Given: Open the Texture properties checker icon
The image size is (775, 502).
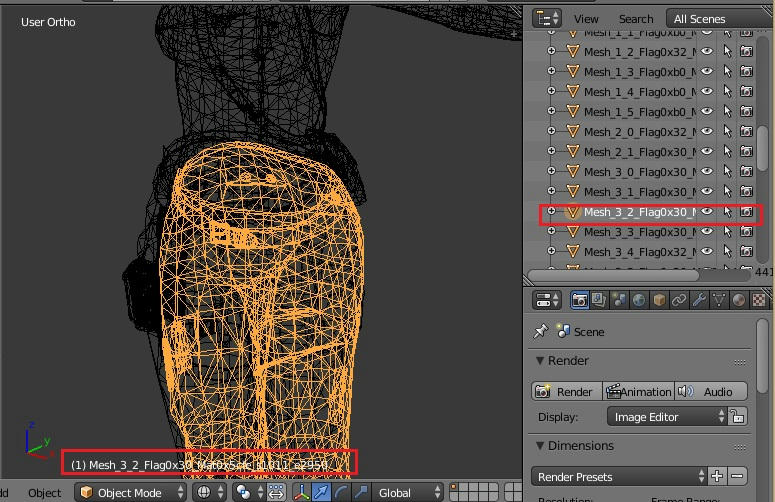Looking at the screenshot, I should tap(759, 299).
